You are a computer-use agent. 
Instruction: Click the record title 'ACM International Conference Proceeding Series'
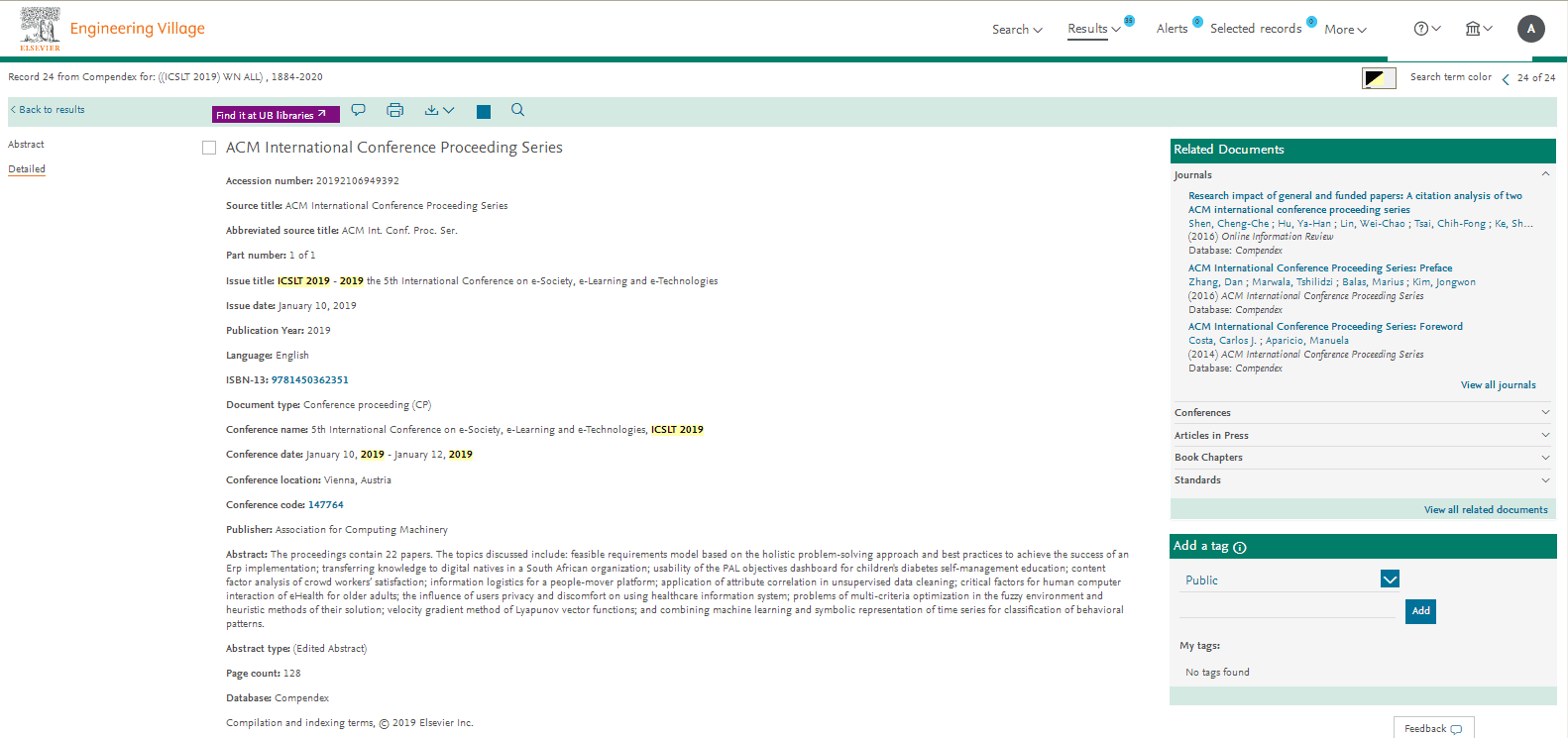pyautogui.click(x=393, y=148)
